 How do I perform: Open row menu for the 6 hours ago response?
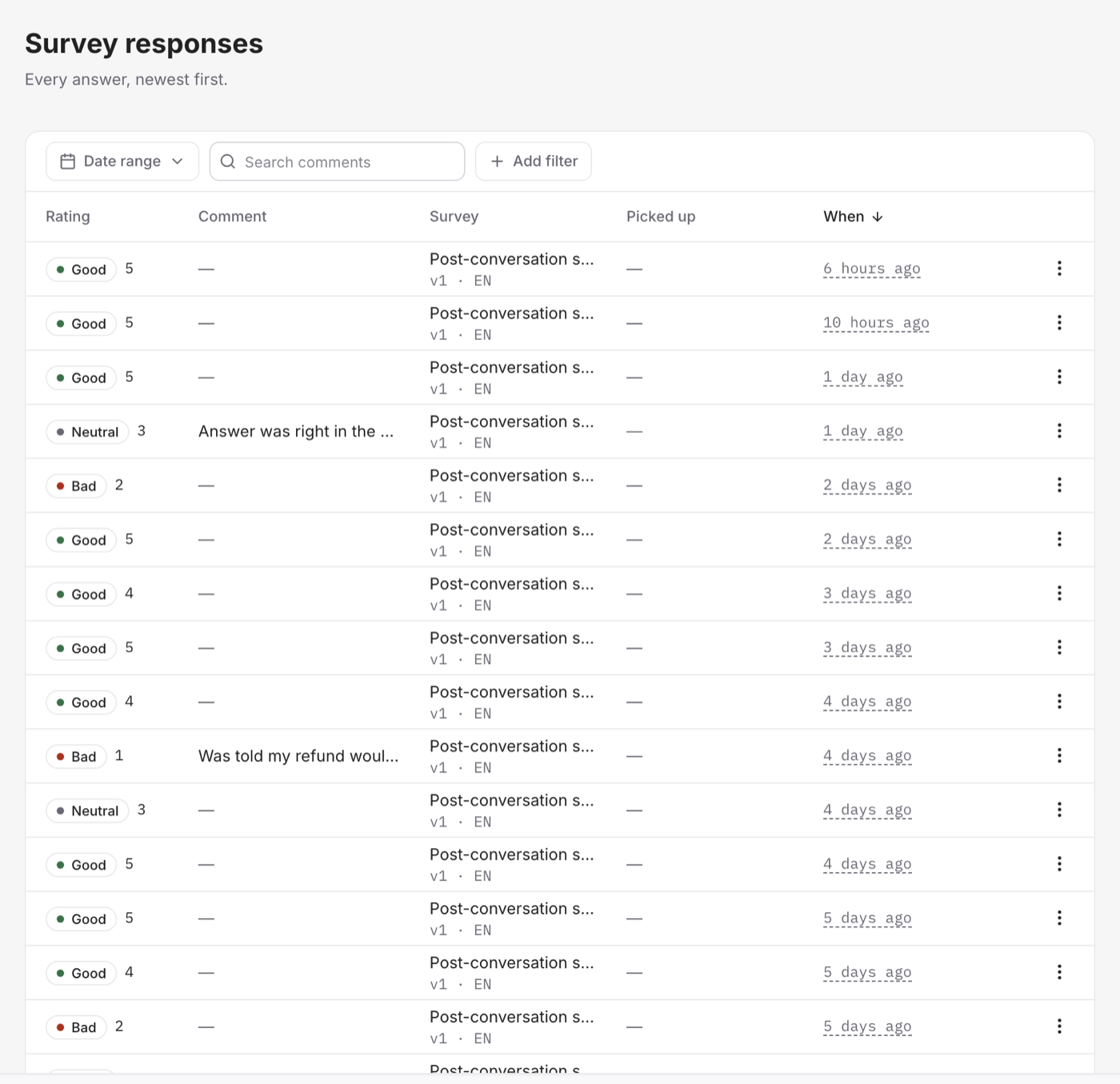[1059, 269]
